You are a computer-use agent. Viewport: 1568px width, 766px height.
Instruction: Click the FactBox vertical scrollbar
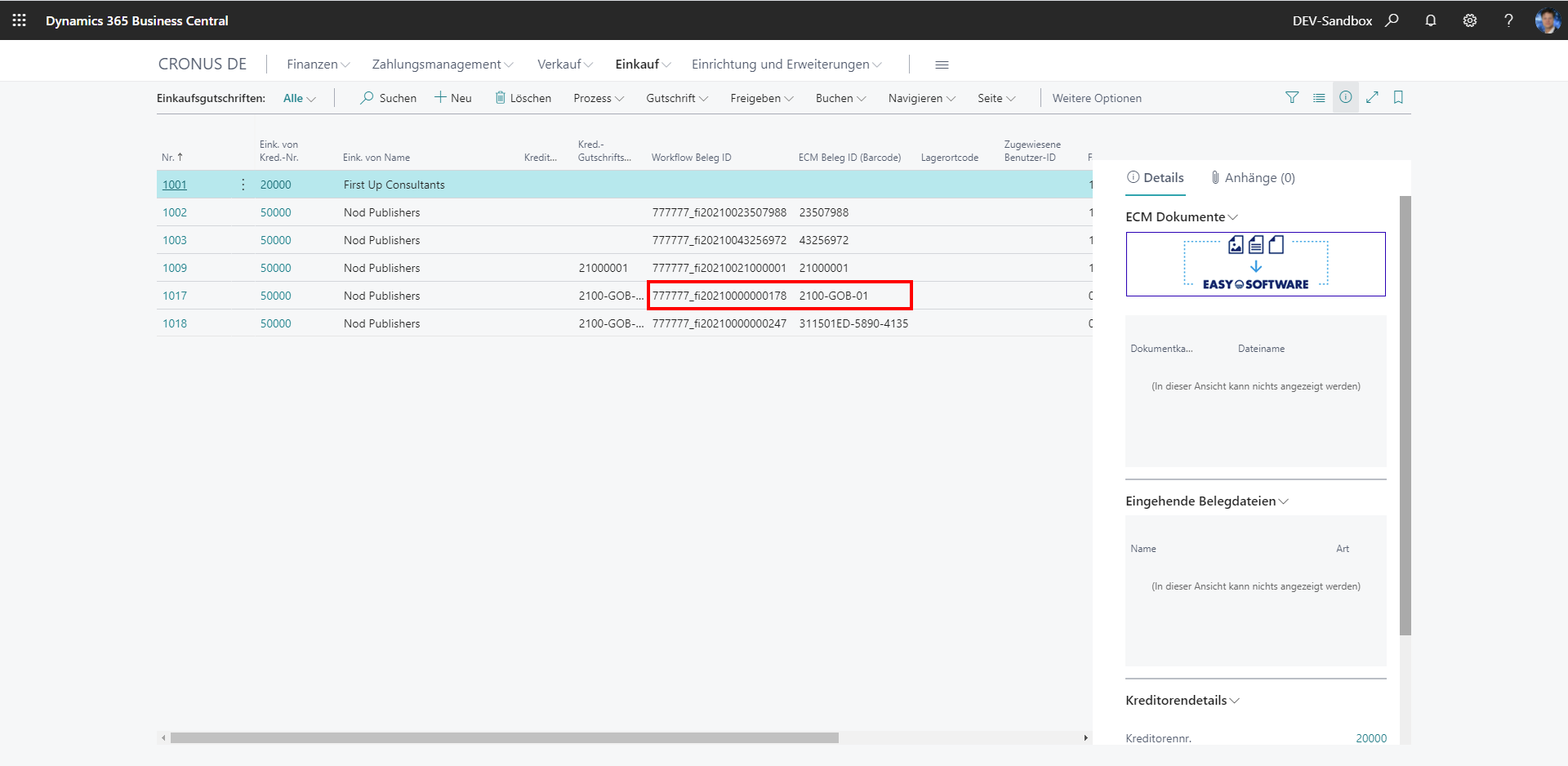[x=1405, y=415]
